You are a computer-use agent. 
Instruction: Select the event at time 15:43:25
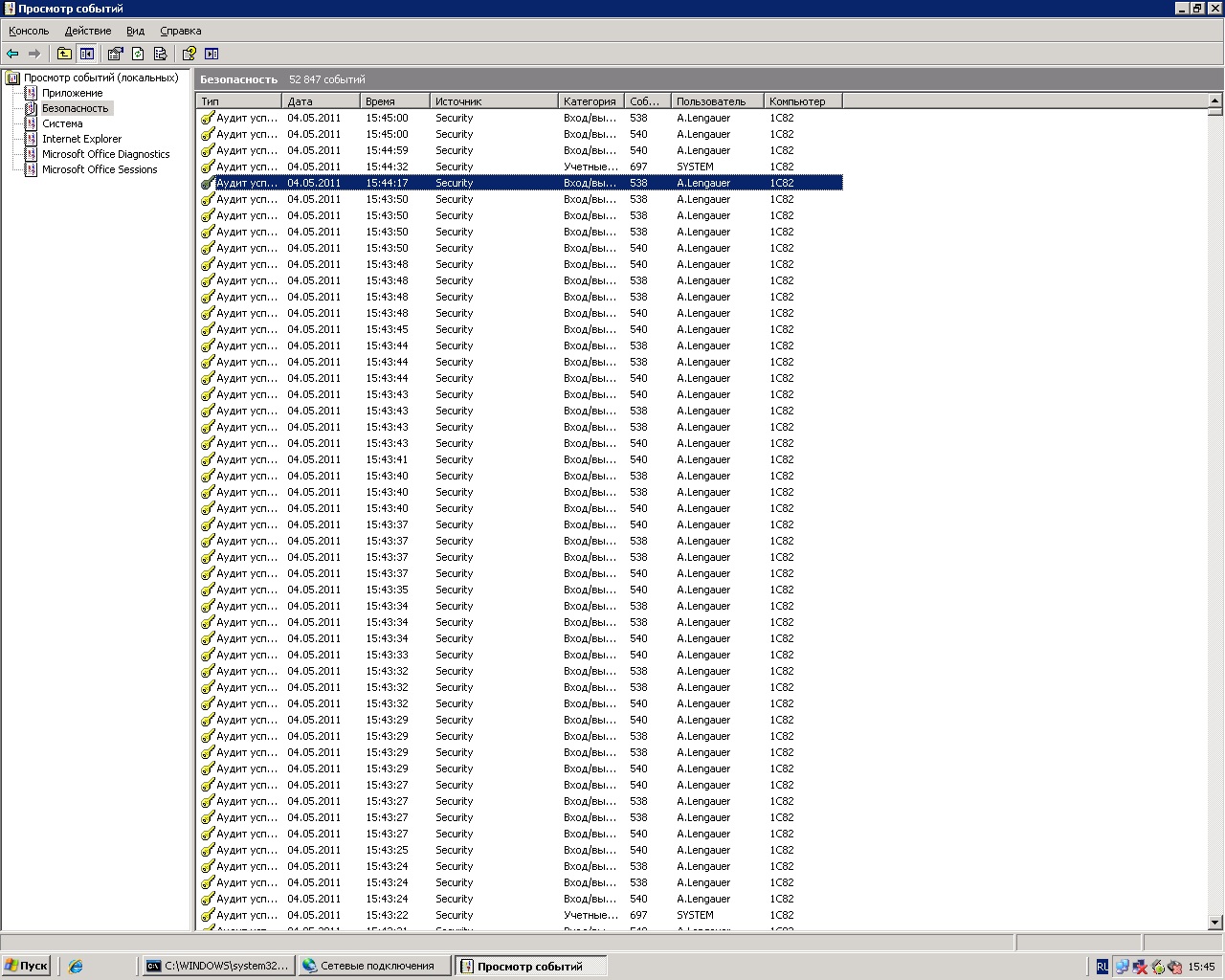520,850
